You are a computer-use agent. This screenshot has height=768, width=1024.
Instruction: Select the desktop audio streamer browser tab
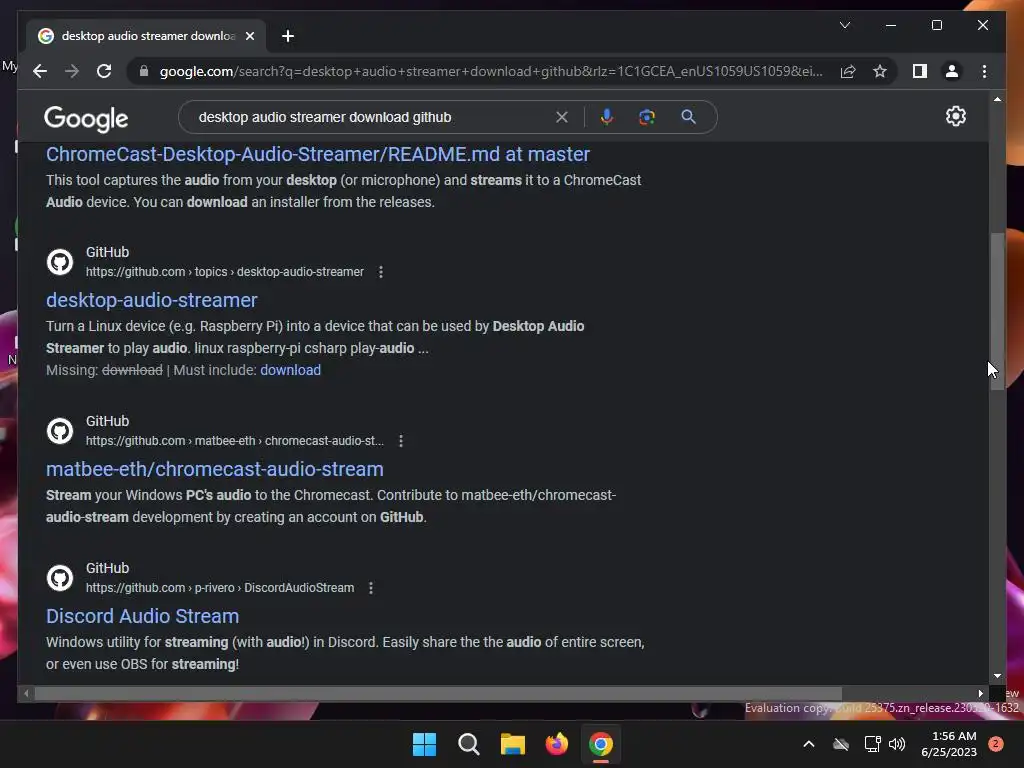(147, 36)
